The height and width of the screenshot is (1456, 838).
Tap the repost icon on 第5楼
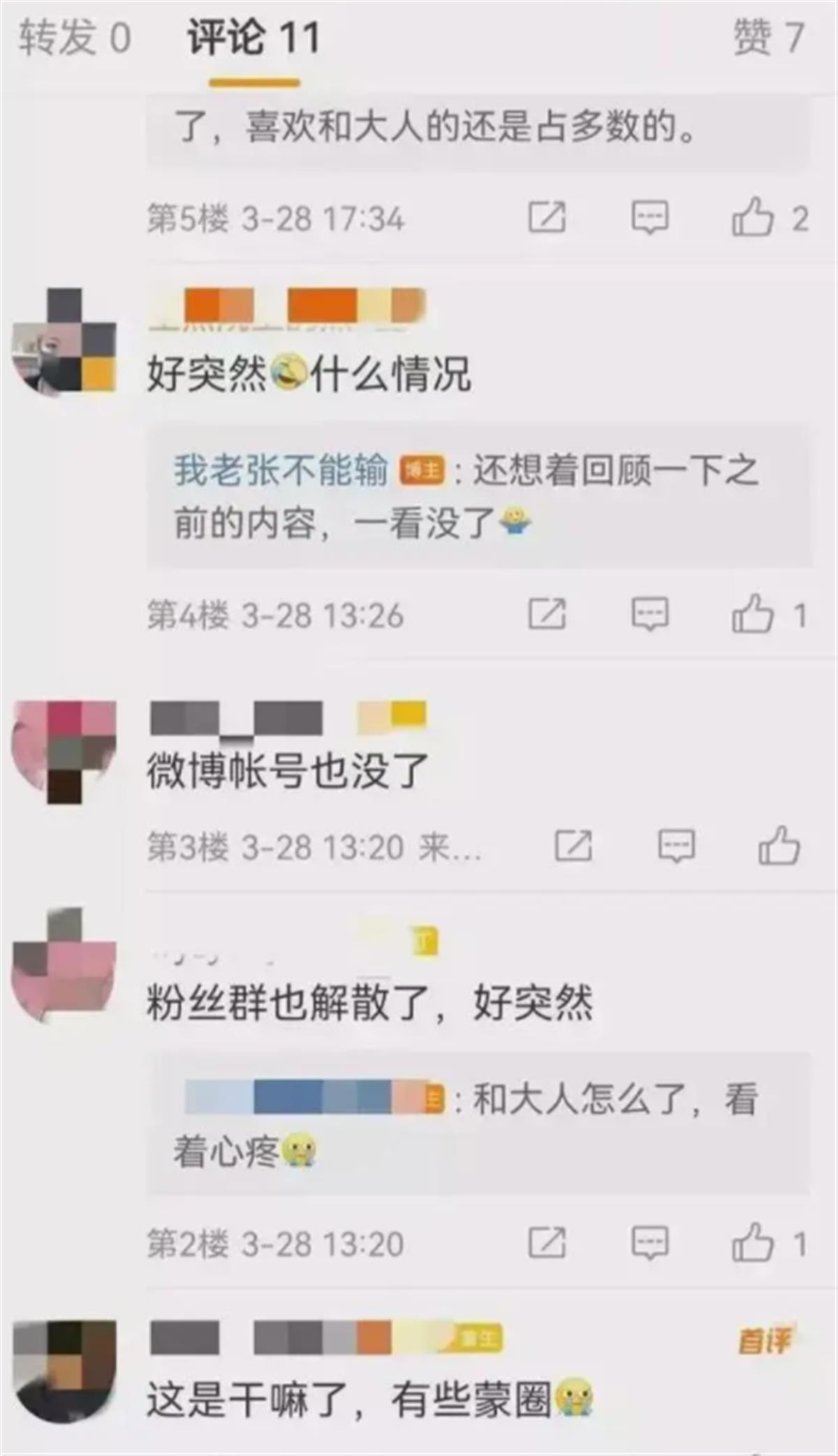[x=547, y=217]
